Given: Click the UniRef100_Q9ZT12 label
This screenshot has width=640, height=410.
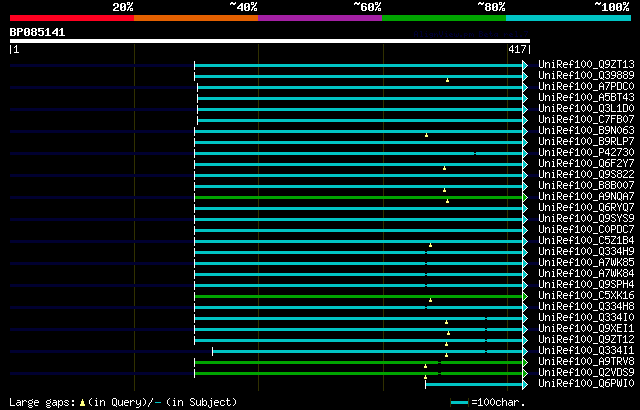Looking at the screenshot, I should (x=586, y=340).
